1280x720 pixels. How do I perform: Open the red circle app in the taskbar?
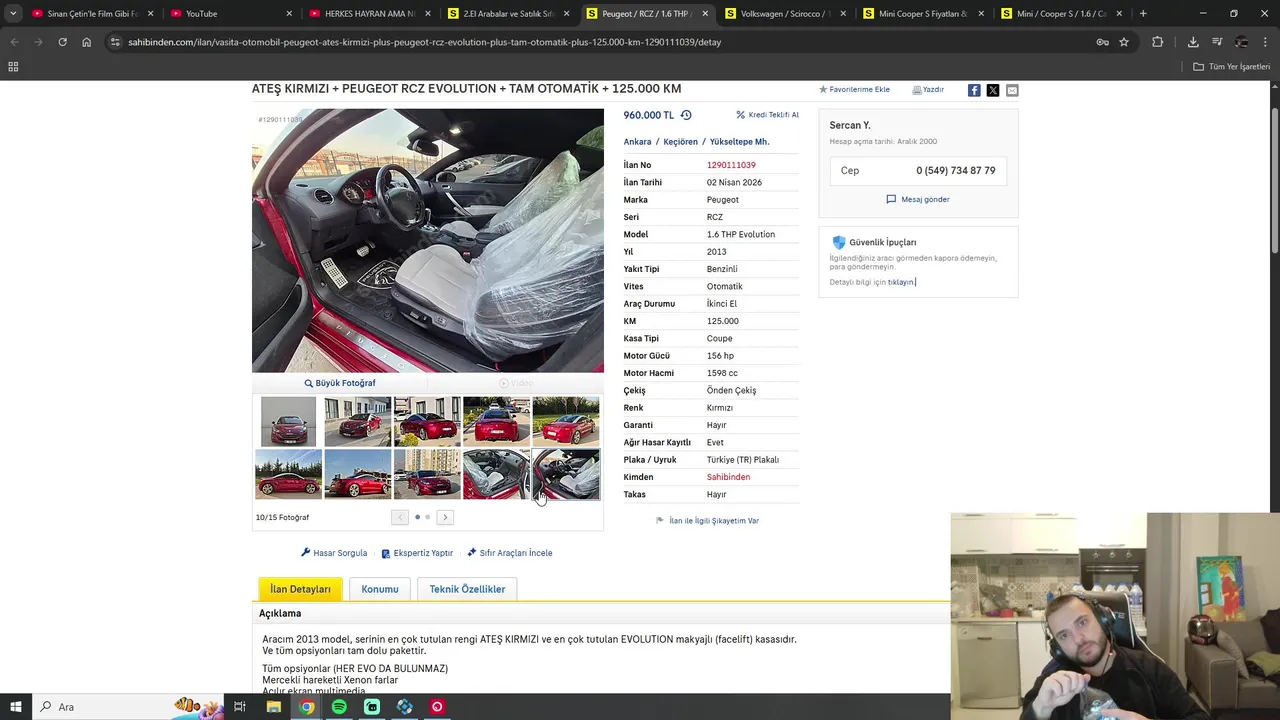pos(437,707)
